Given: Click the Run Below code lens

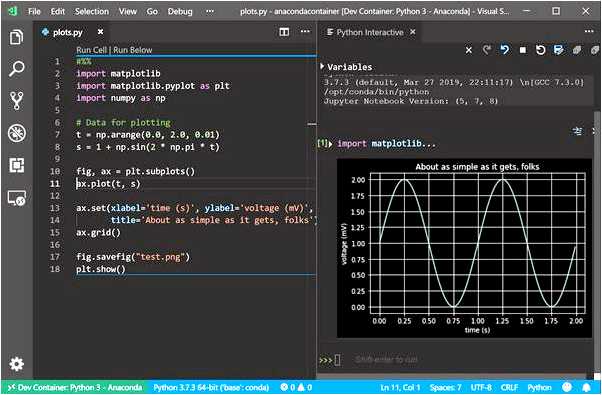Looking at the screenshot, I should click(132, 50).
